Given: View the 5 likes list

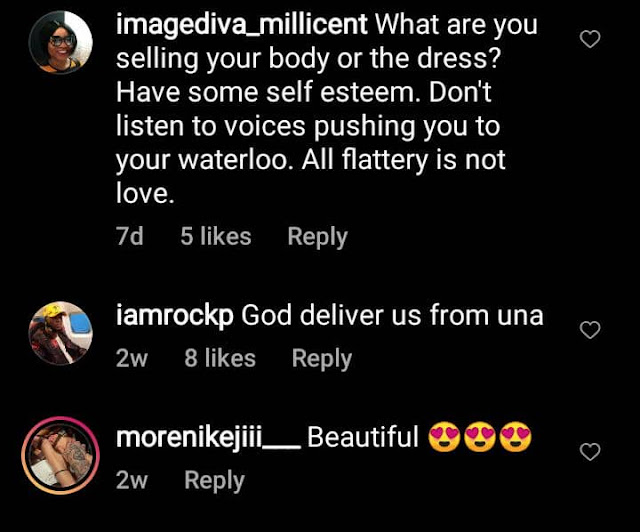Looking at the screenshot, I should (x=216, y=236).
